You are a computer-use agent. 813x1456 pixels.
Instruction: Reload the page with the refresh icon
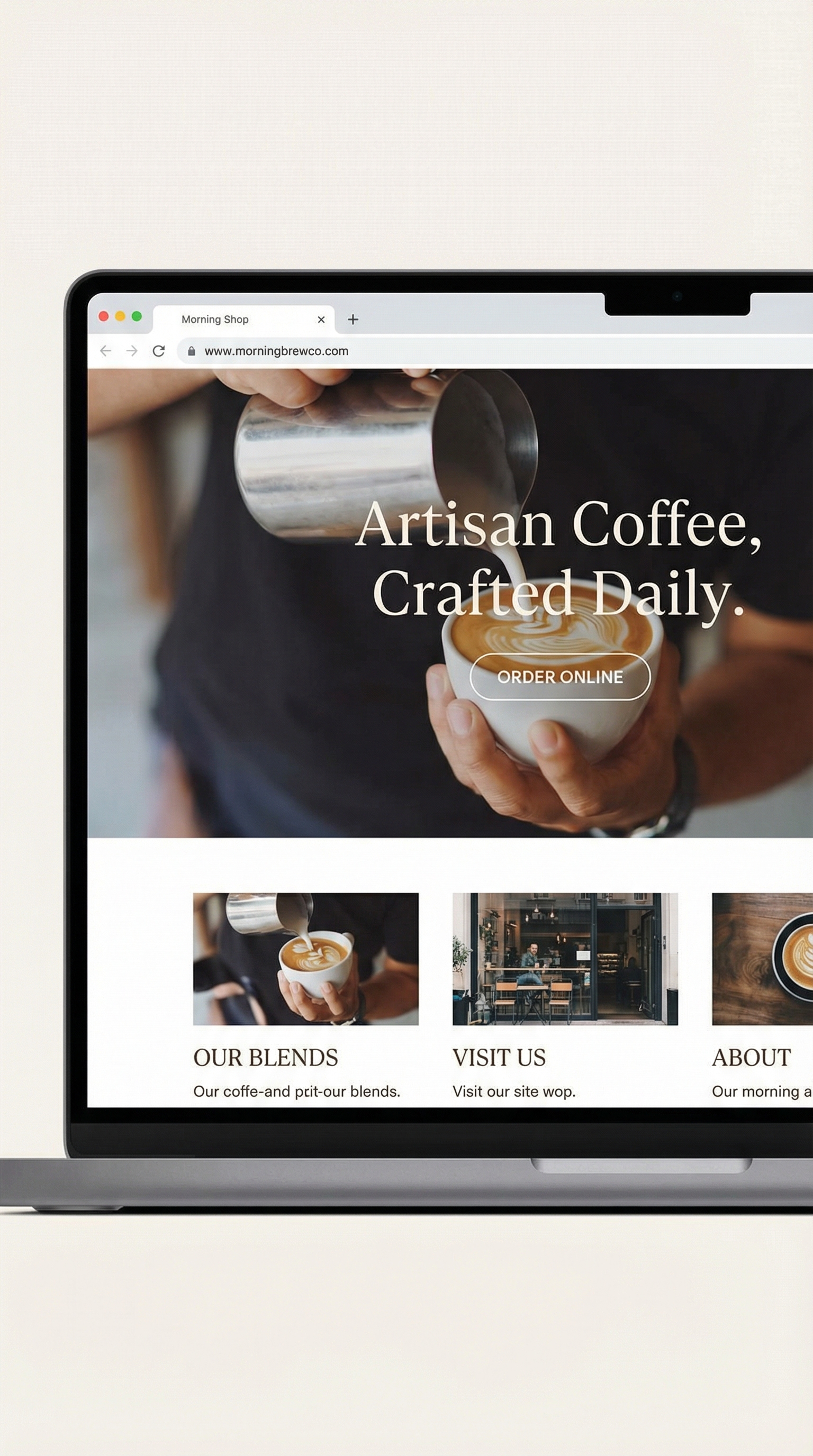click(x=159, y=351)
